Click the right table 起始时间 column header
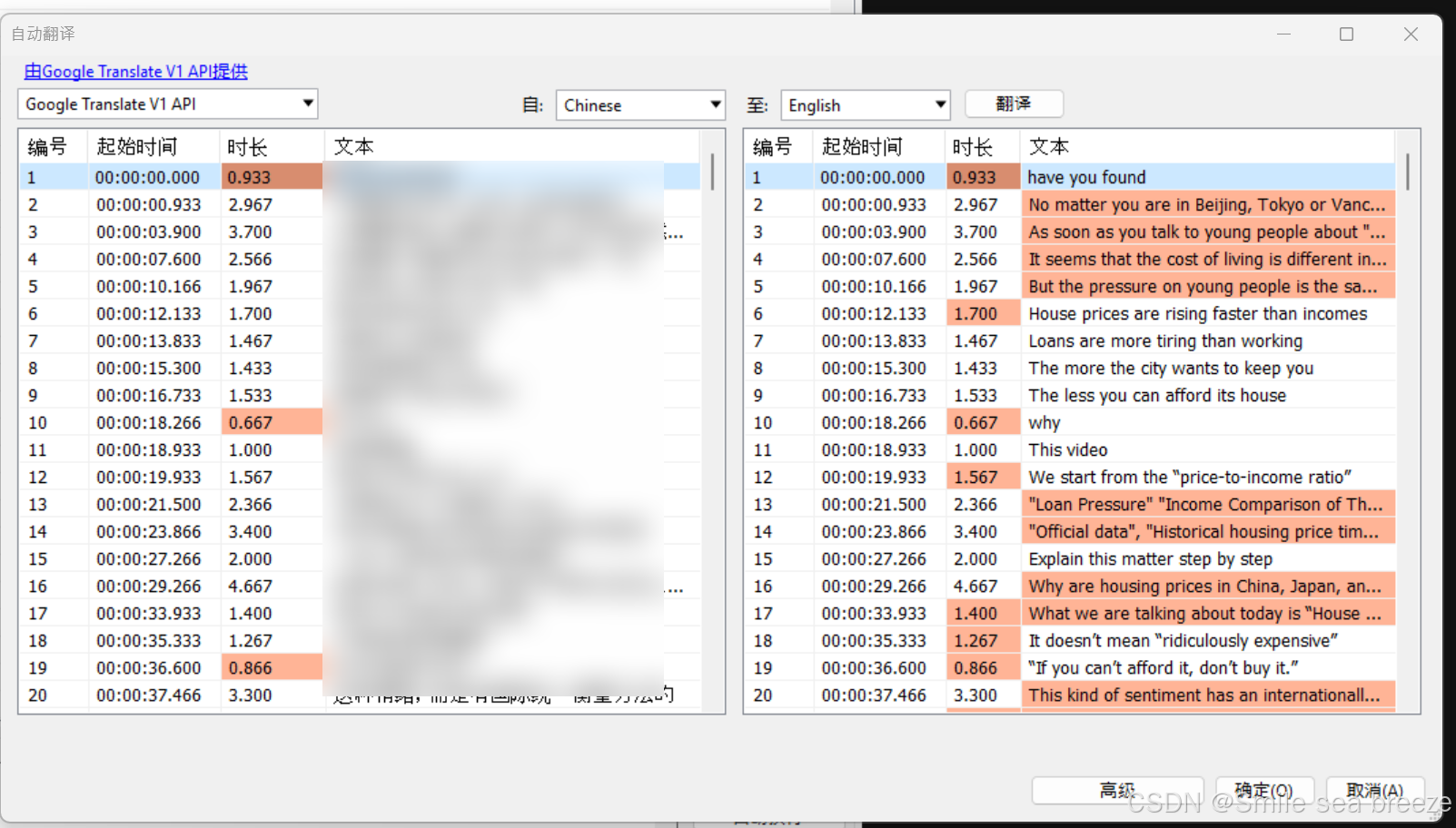The width and height of the screenshot is (1456, 828). pos(879,146)
